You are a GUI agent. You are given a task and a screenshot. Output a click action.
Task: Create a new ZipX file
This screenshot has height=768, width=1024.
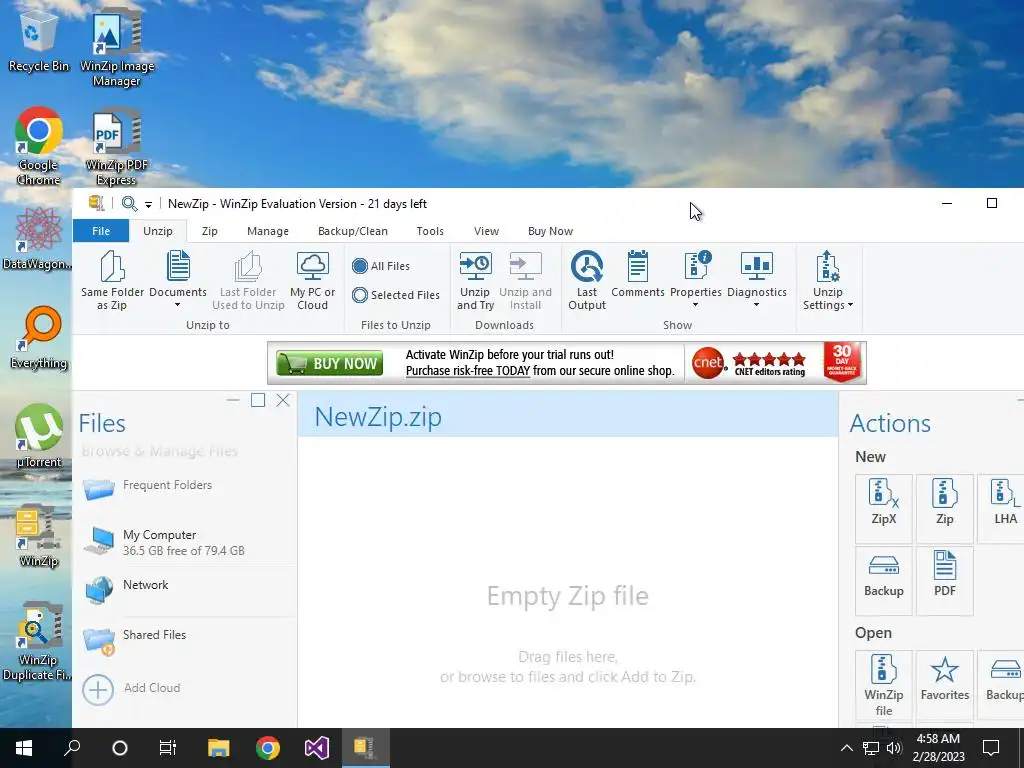(884, 508)
